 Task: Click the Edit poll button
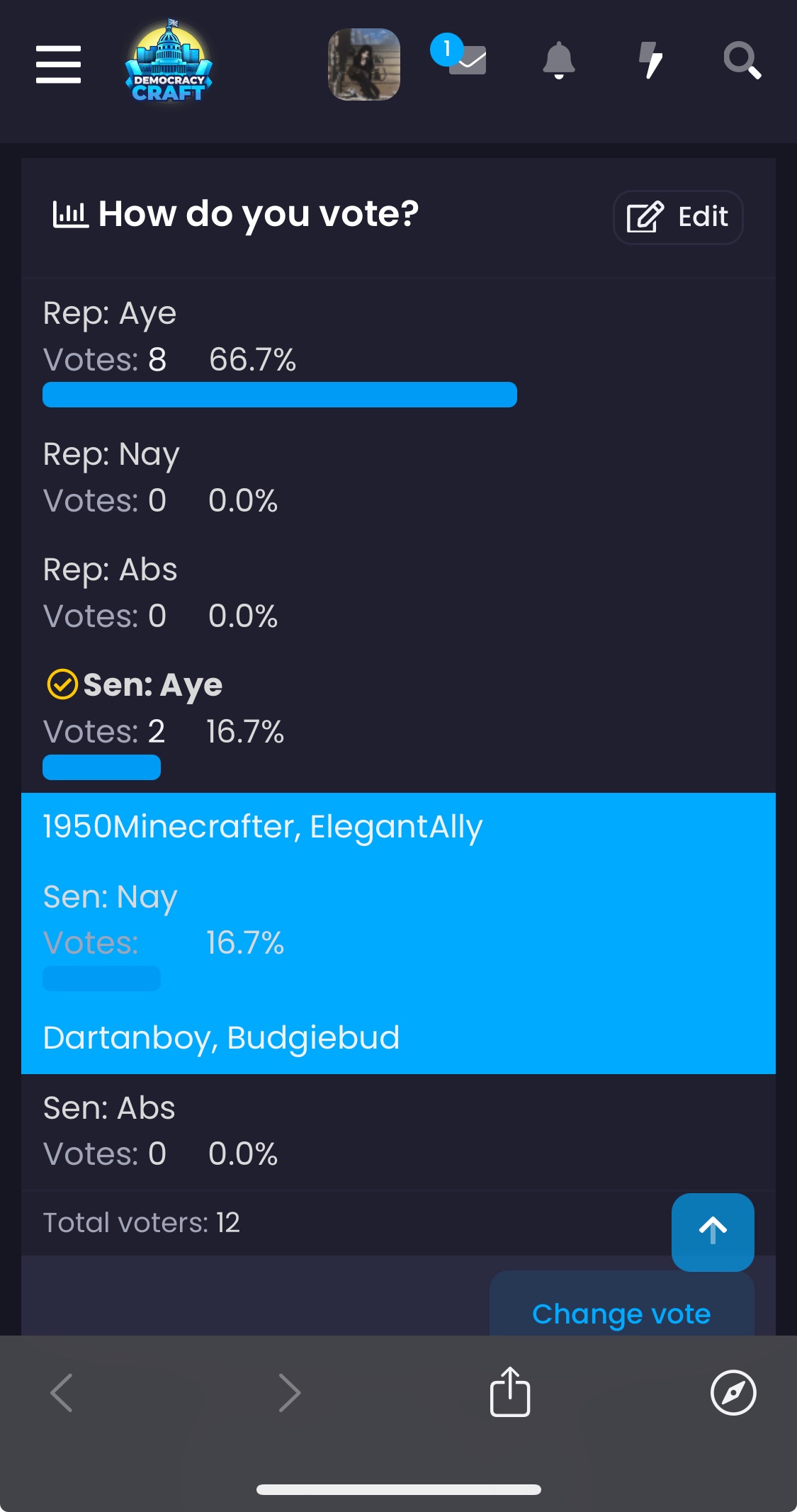[678, 217]
